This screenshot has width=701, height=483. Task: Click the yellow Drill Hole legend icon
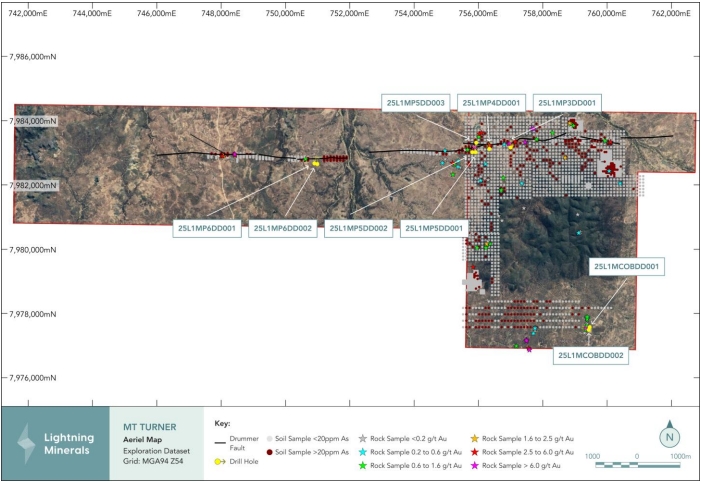[x=220, y=462]
